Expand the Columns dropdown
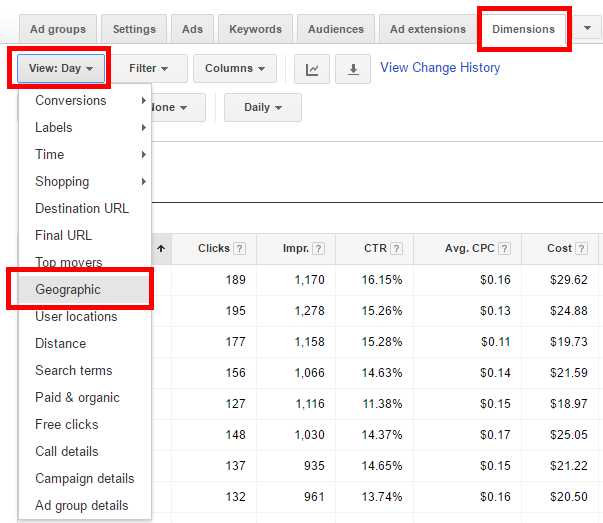 234,69
